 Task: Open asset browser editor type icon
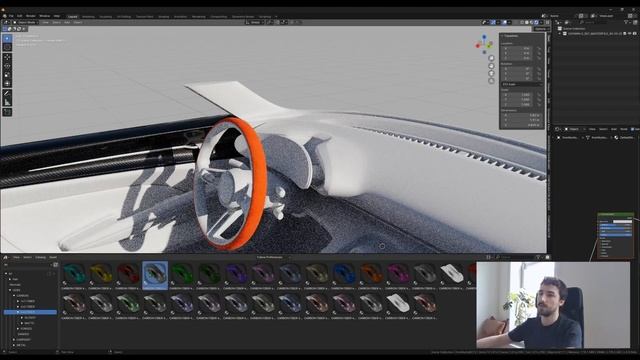click(x=6, y=258)
